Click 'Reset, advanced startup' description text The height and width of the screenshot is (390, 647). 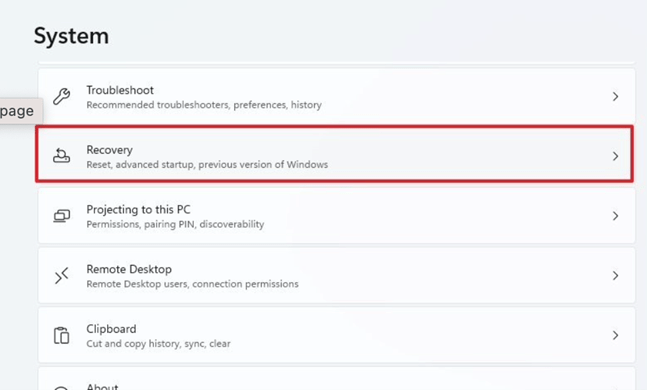(140, 165)
